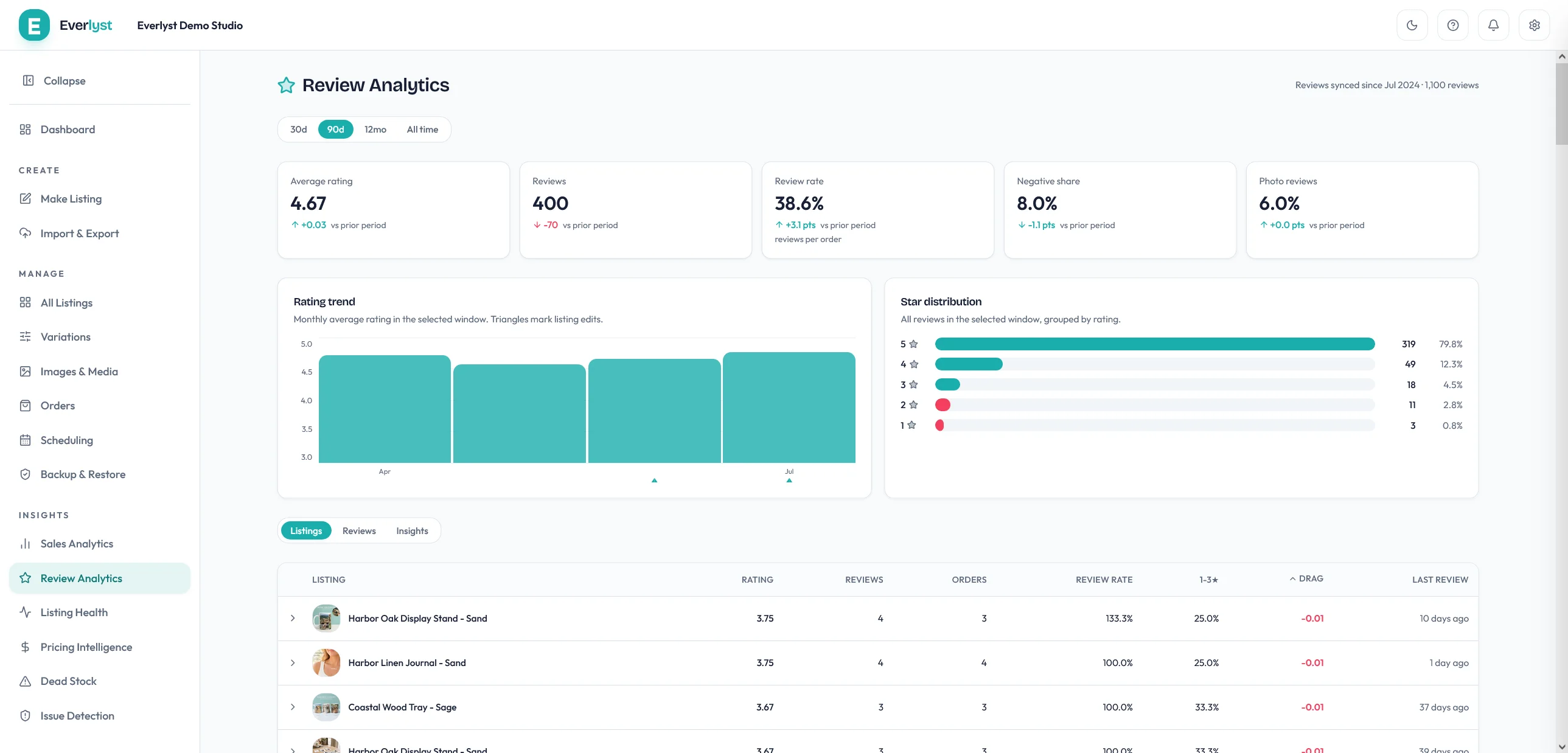The width and height of the screenshot is (1568, 753).
Task: Select the 30d time range
Action: [x=298, y=129]
